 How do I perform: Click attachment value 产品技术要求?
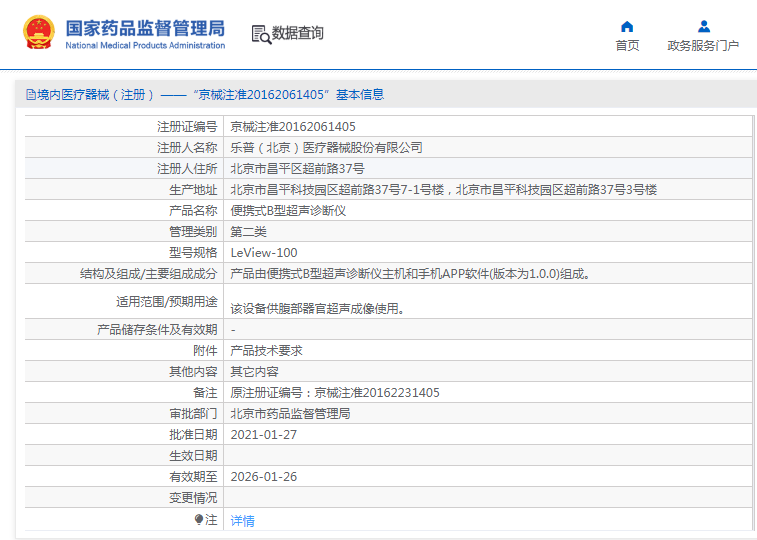click(x=266, y=351)
